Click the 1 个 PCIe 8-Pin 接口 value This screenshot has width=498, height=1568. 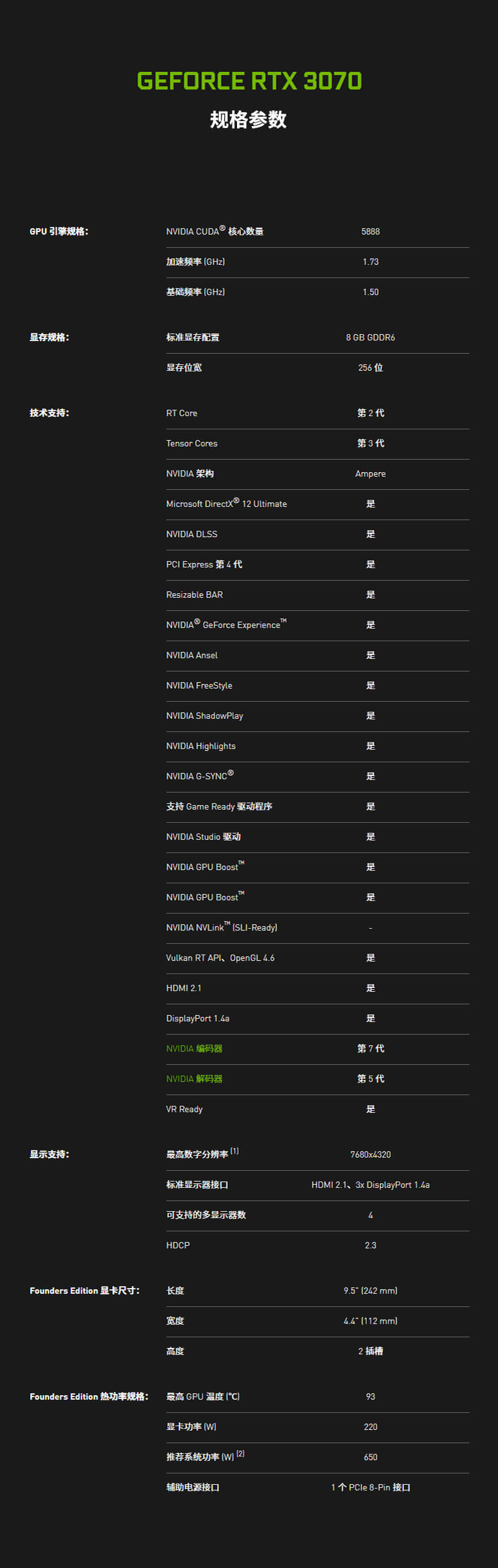pyautogui.click(x=371, y=1487)
